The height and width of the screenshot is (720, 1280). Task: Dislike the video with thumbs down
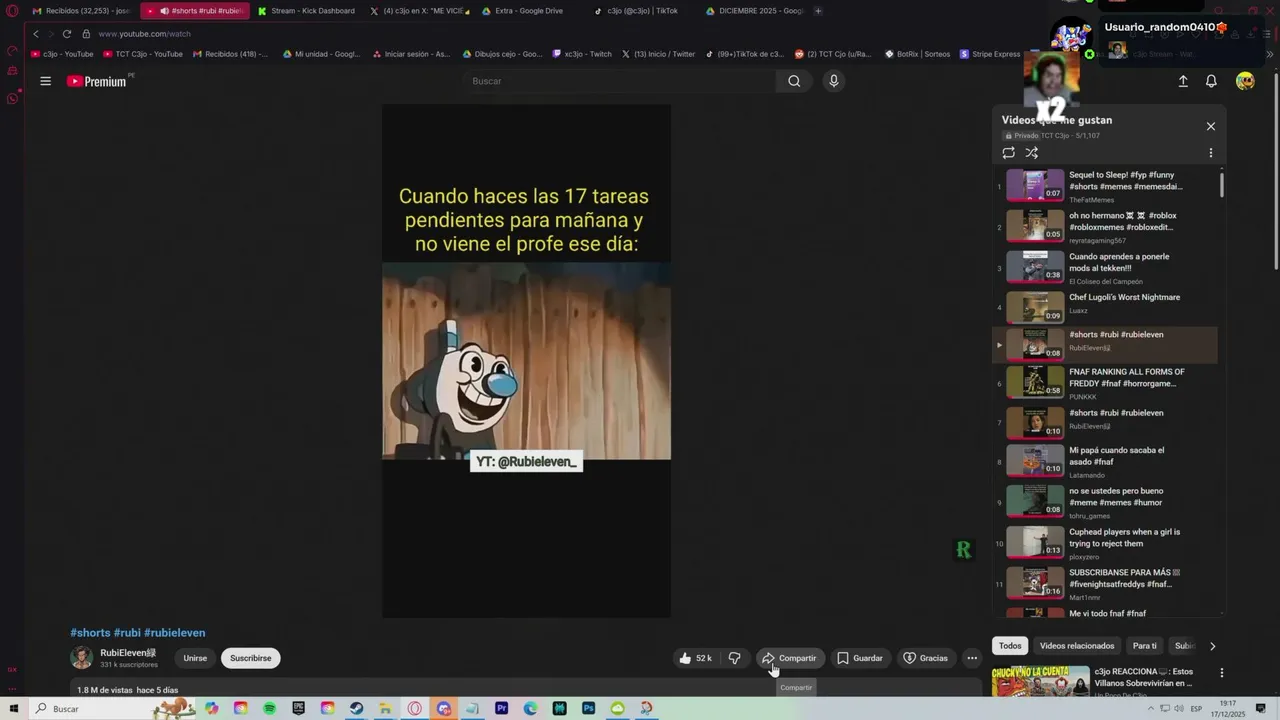pyautogui.click(x=734, y=658)
